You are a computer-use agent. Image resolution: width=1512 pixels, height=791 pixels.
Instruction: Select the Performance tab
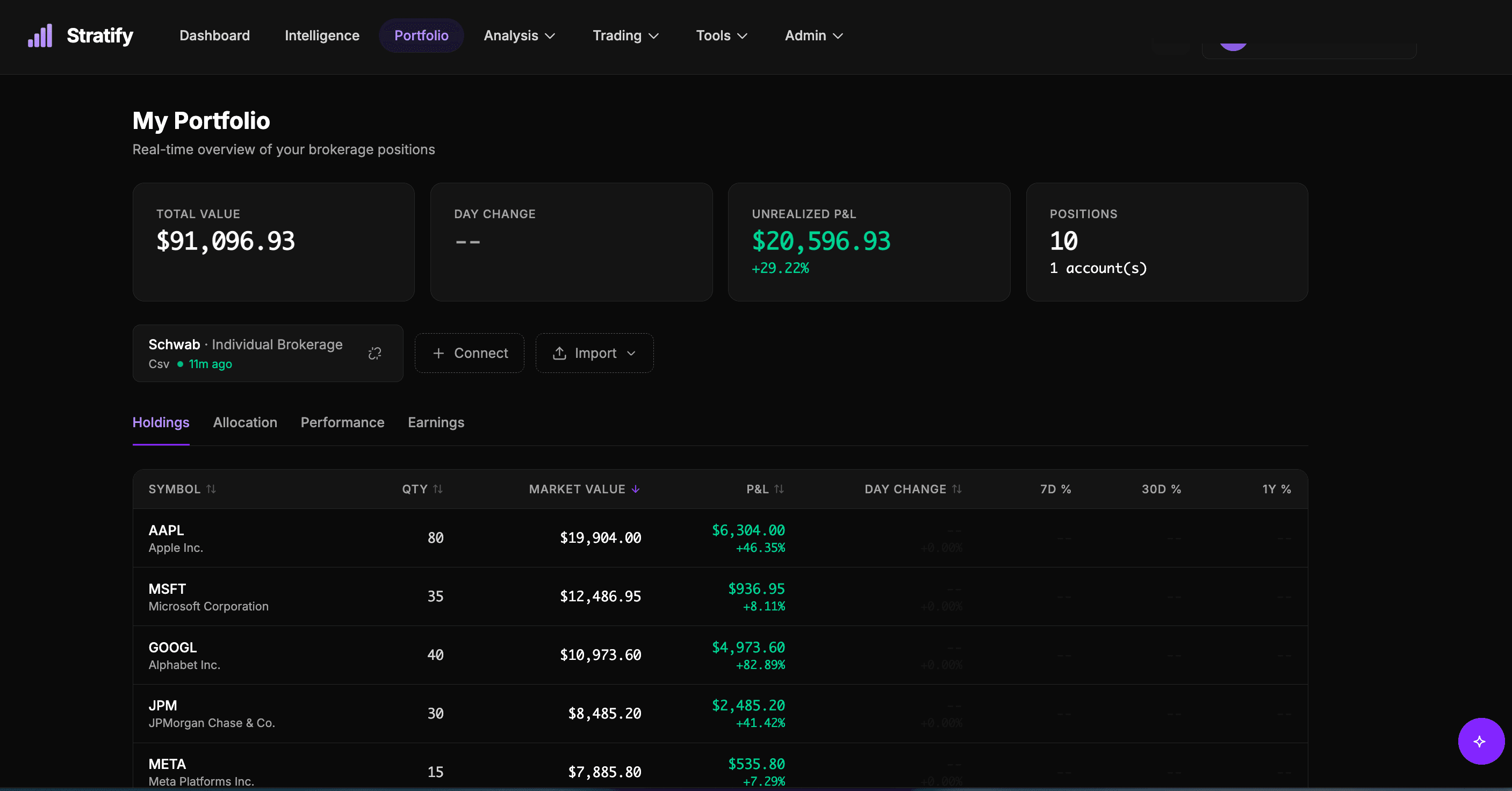coord(342,422)
